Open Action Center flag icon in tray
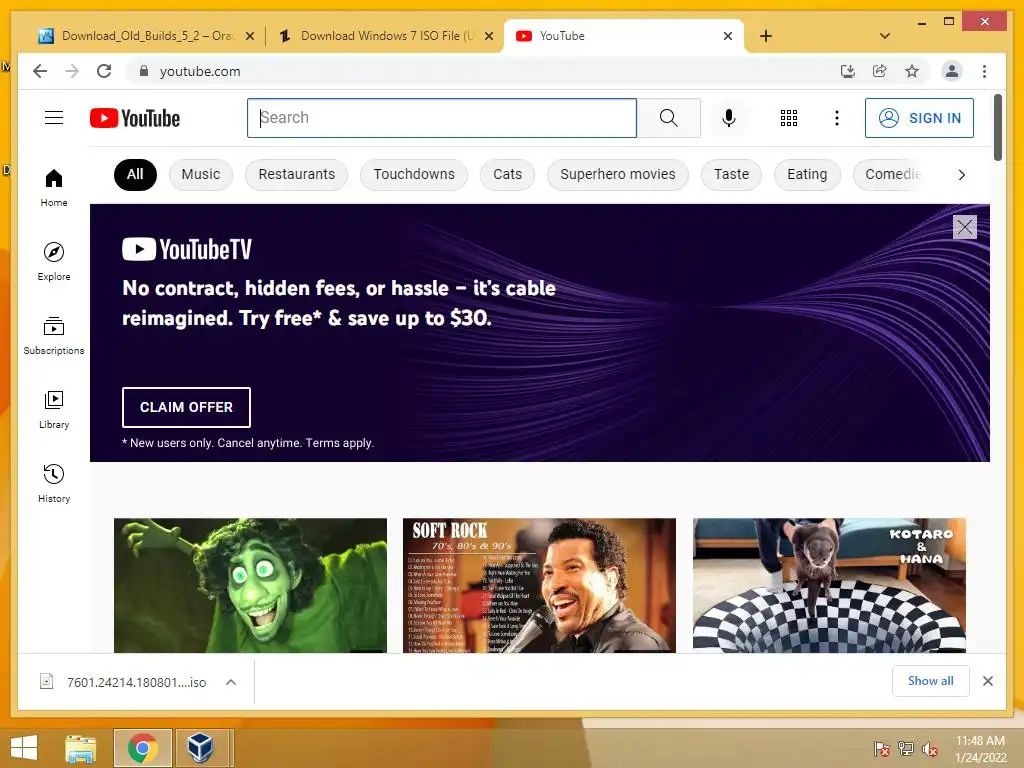This screenshot has height=768, width=1024. (x=882, y=749)
